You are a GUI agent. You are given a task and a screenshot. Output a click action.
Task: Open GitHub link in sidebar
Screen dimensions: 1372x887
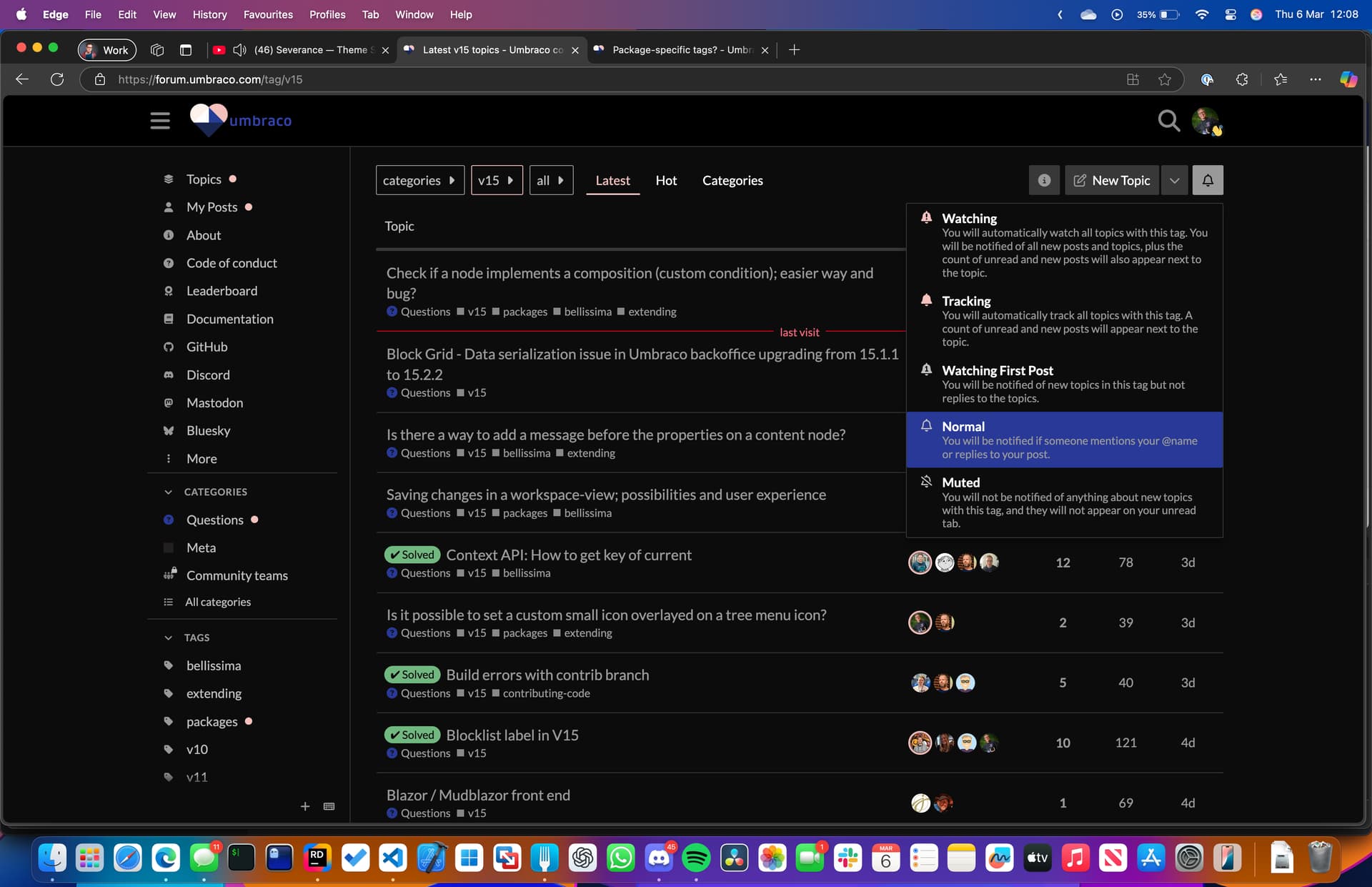click(207, 347)
